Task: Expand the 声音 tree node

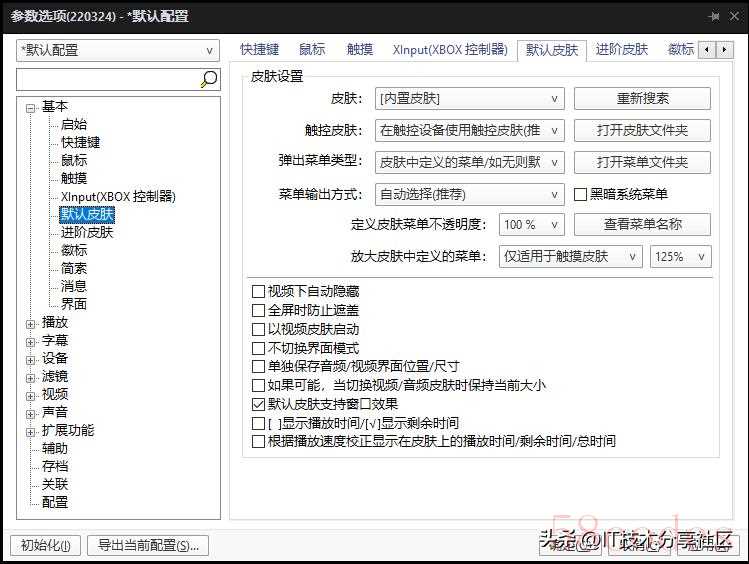Action: [31, 414]
